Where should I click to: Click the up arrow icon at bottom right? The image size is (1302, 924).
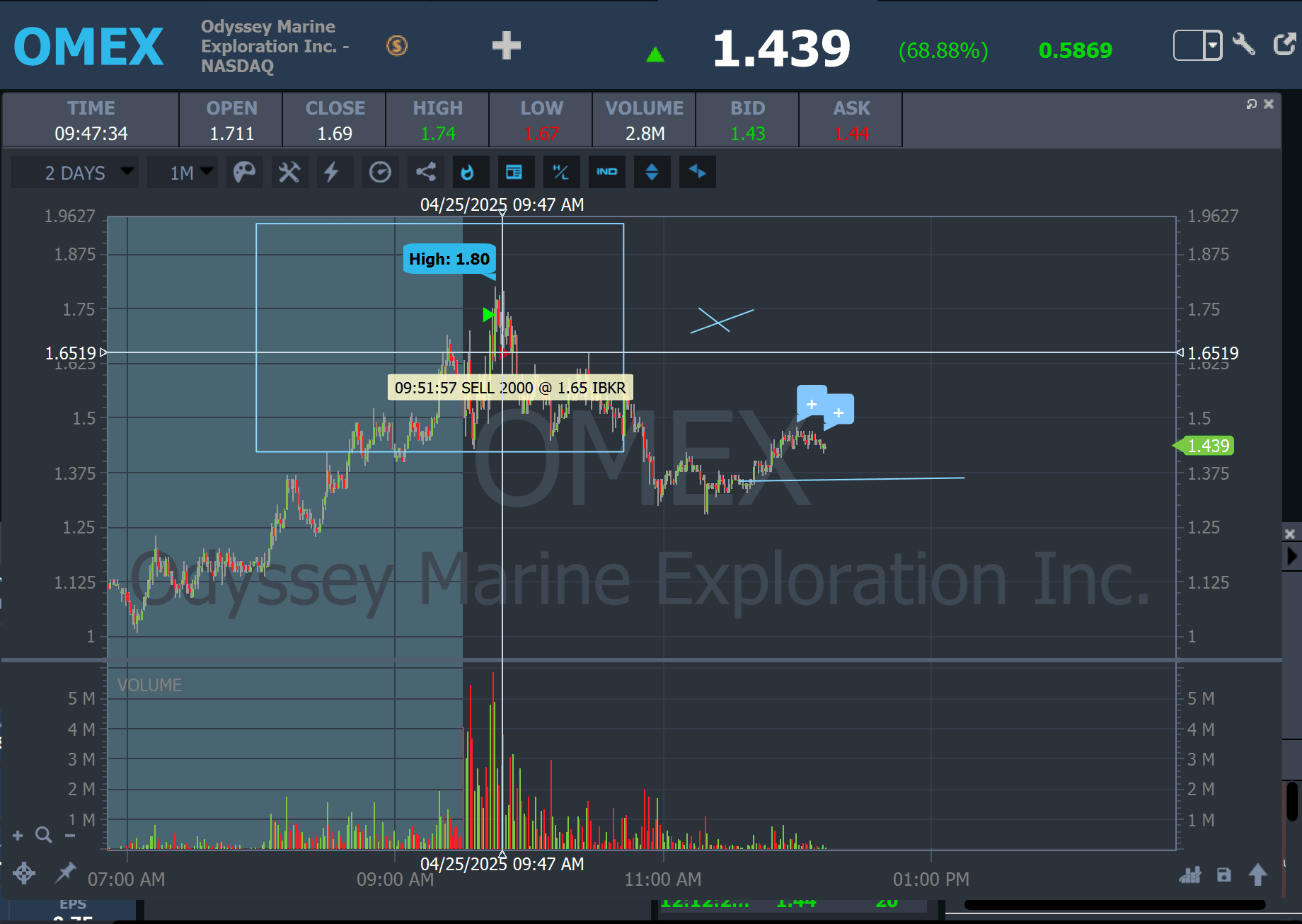coord(1258,874)
